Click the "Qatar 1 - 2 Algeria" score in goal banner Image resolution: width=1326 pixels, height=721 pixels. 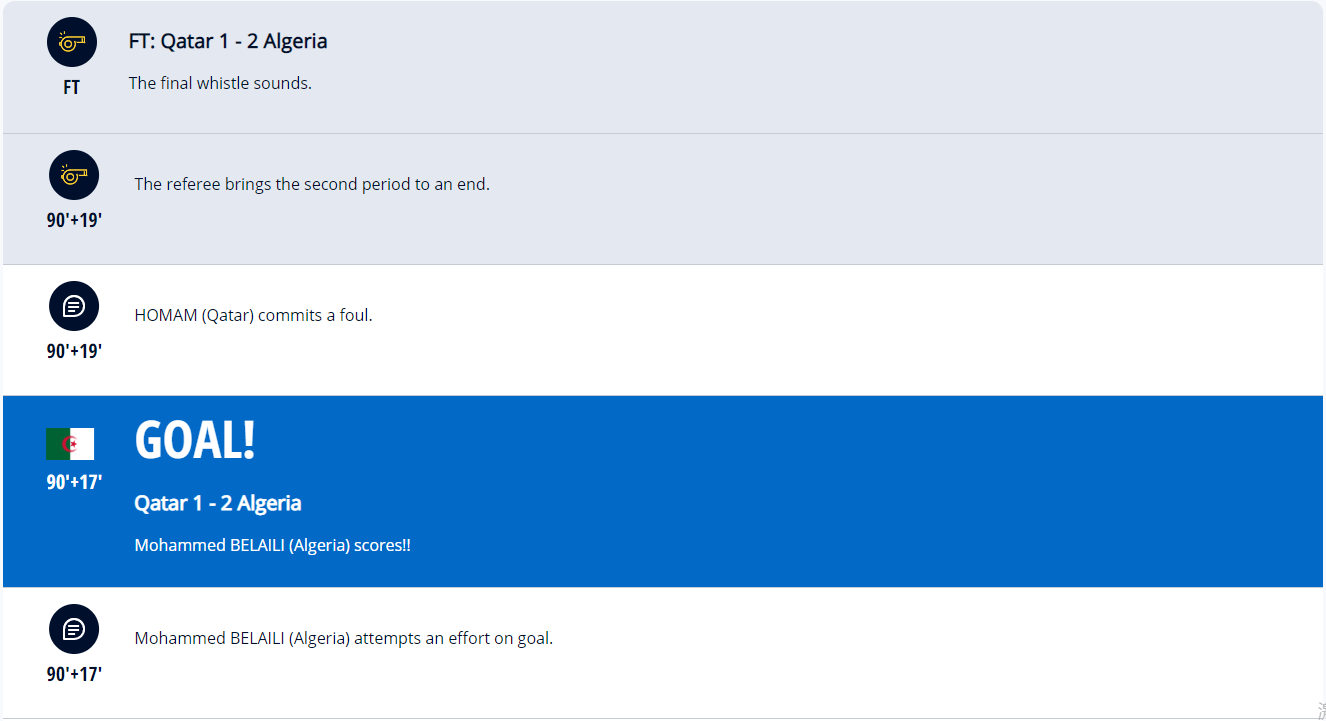coord(218,503)
